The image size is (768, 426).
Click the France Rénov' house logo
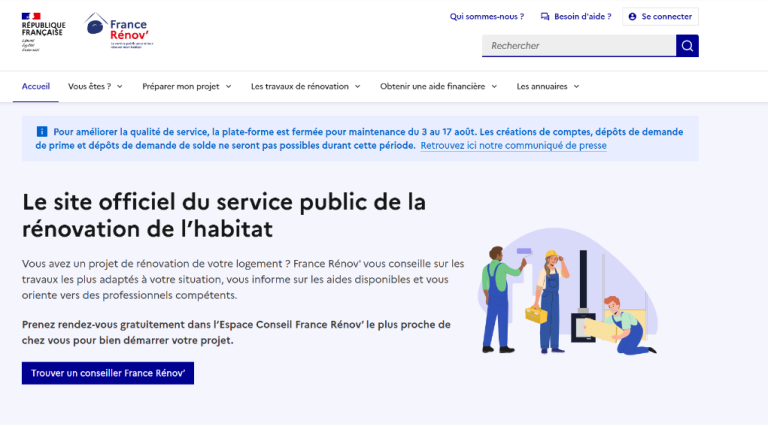pyautogui.click(x=118, y=30)
